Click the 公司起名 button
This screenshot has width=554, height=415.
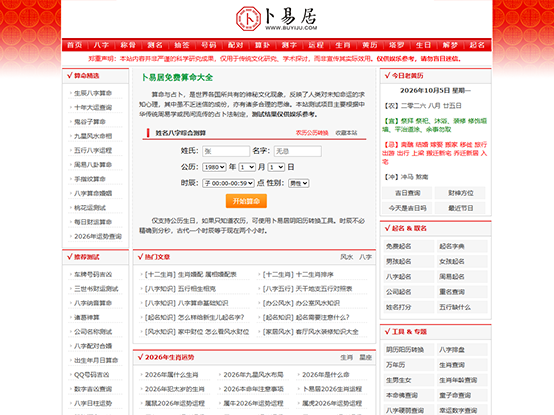pos(408,292)
